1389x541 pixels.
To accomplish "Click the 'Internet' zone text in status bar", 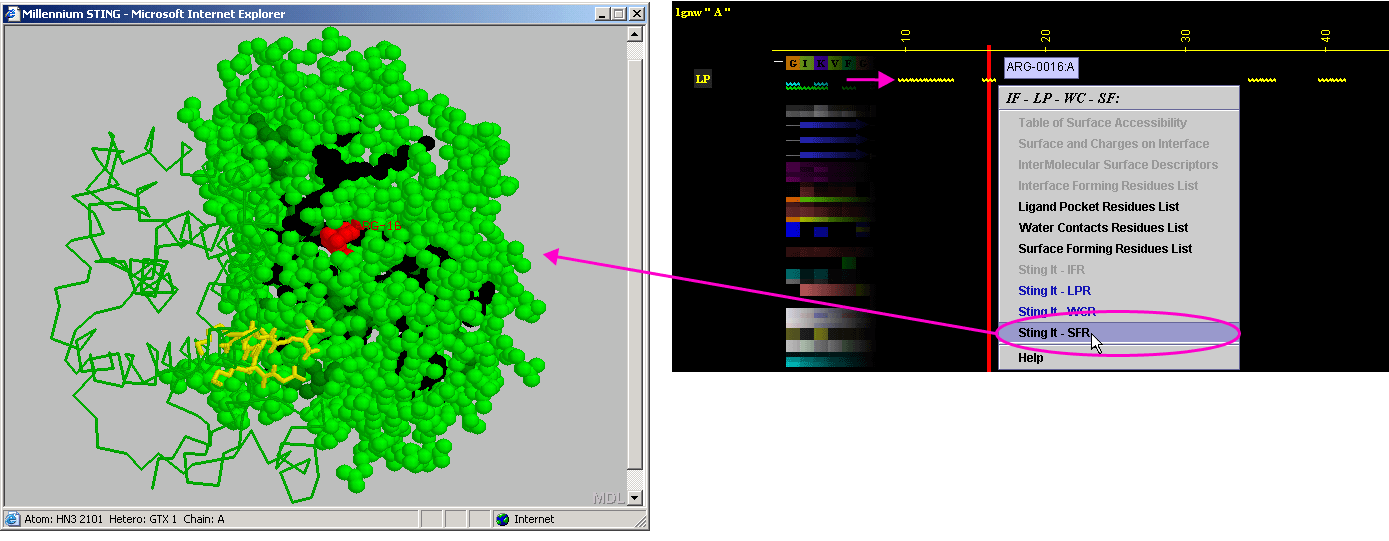I will click(534, 519).
